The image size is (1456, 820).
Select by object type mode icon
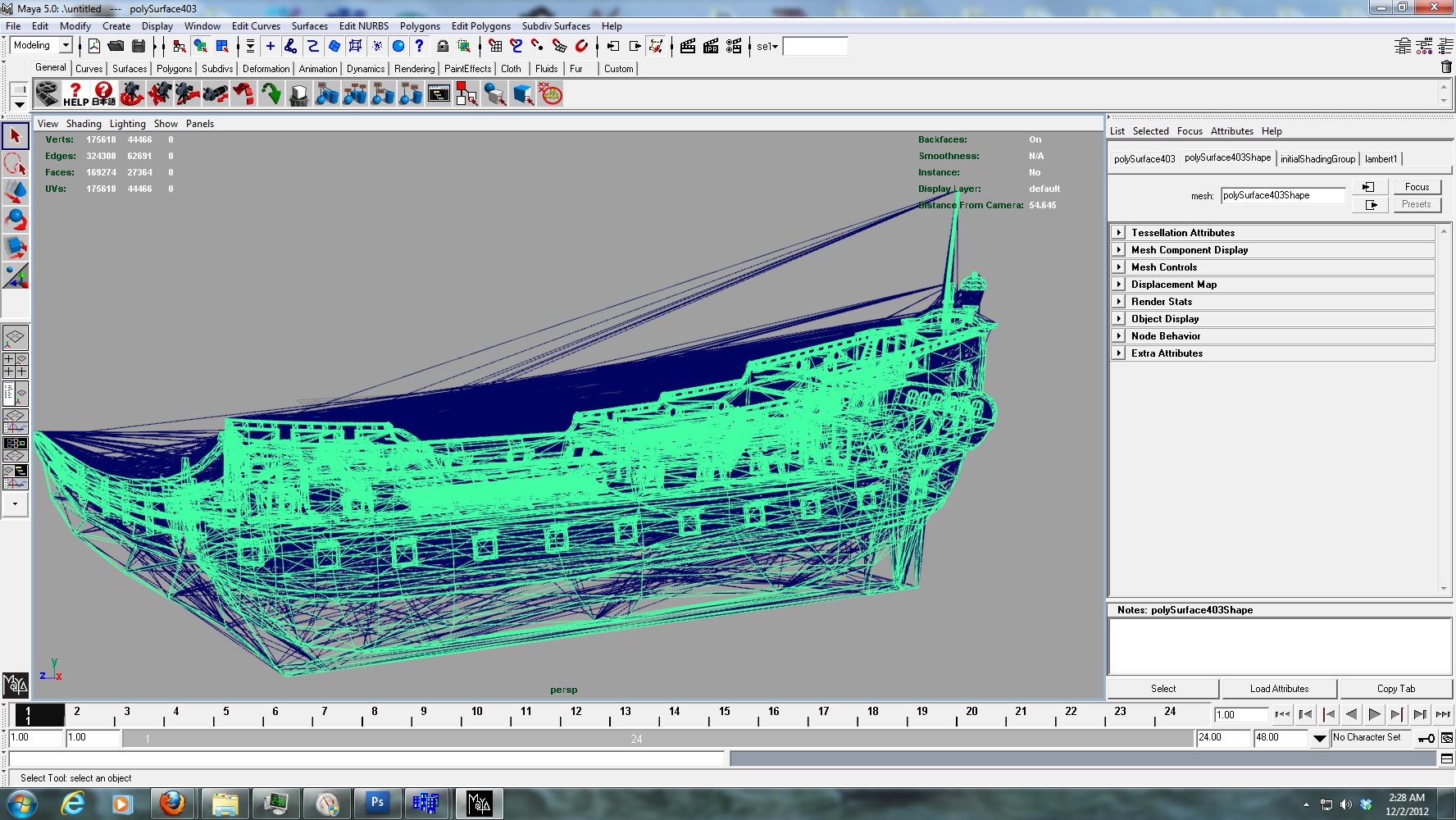click(201, 46)
